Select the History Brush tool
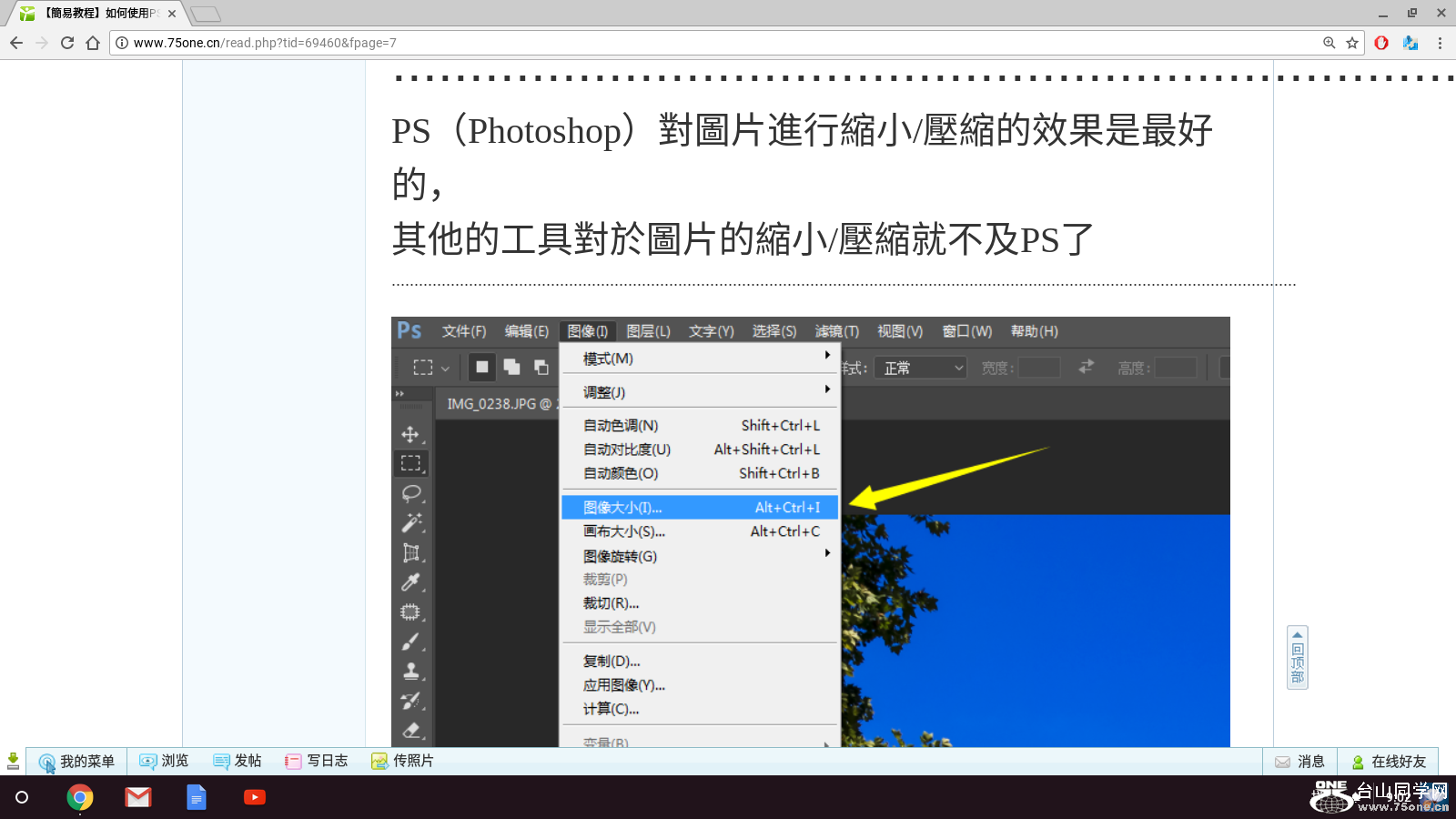This screenshot has height=819, width=1456. click(410, 701)
